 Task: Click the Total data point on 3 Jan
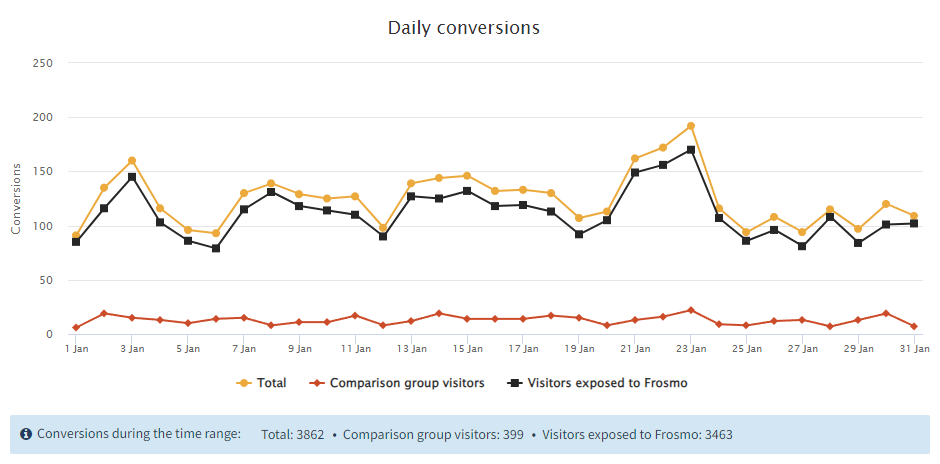[132, 160]
